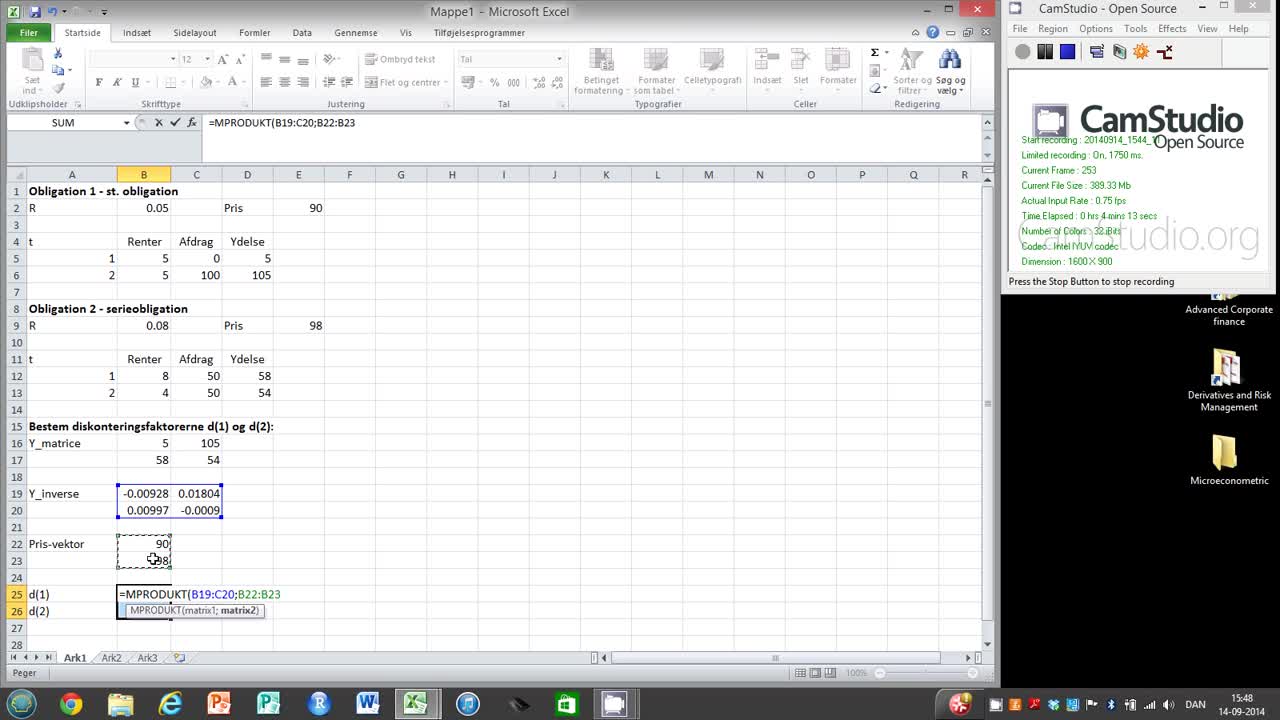Click cell B19 showing -0.00928

144,493
